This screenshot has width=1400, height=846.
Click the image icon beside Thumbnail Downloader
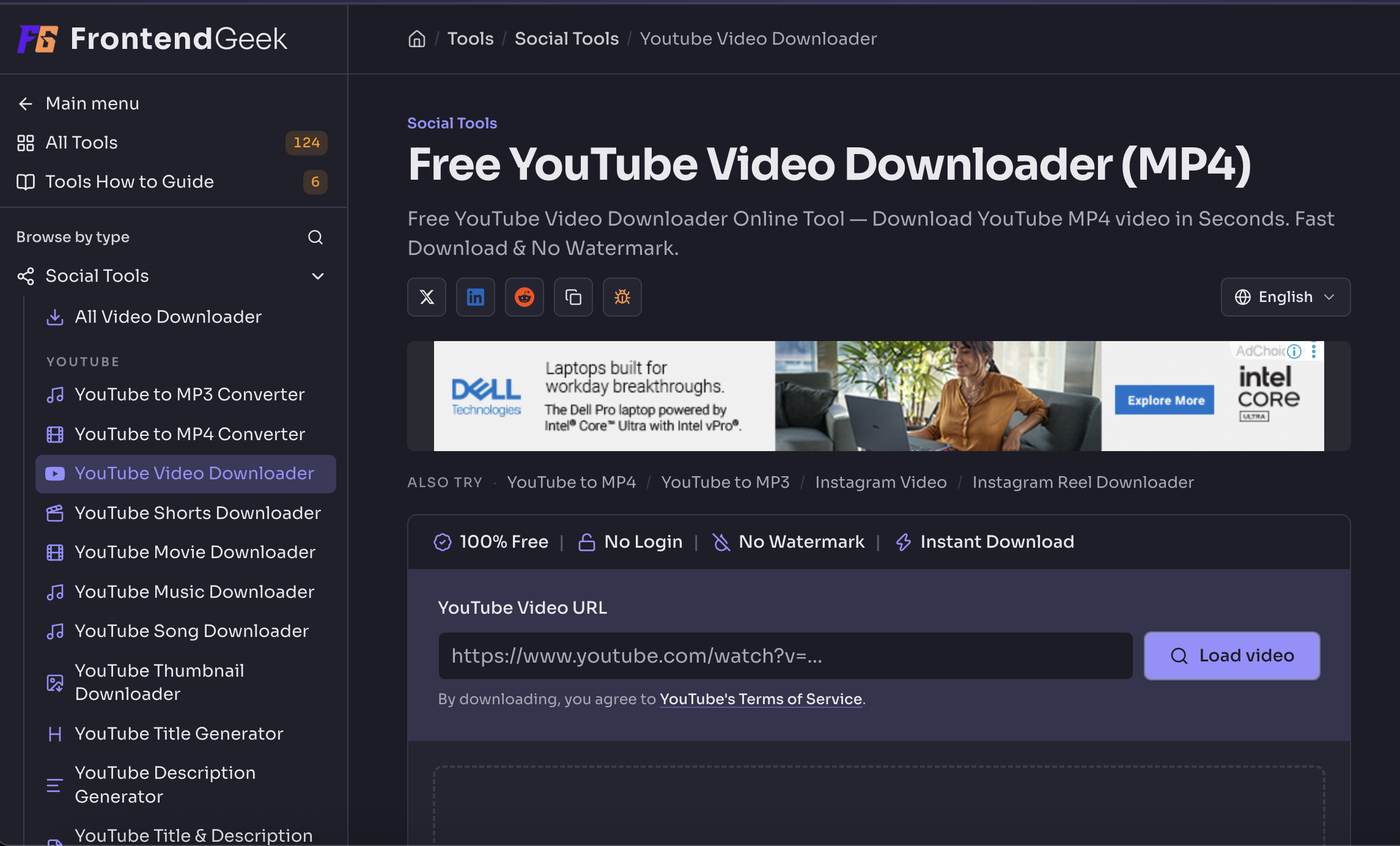(x=55, y=683)
